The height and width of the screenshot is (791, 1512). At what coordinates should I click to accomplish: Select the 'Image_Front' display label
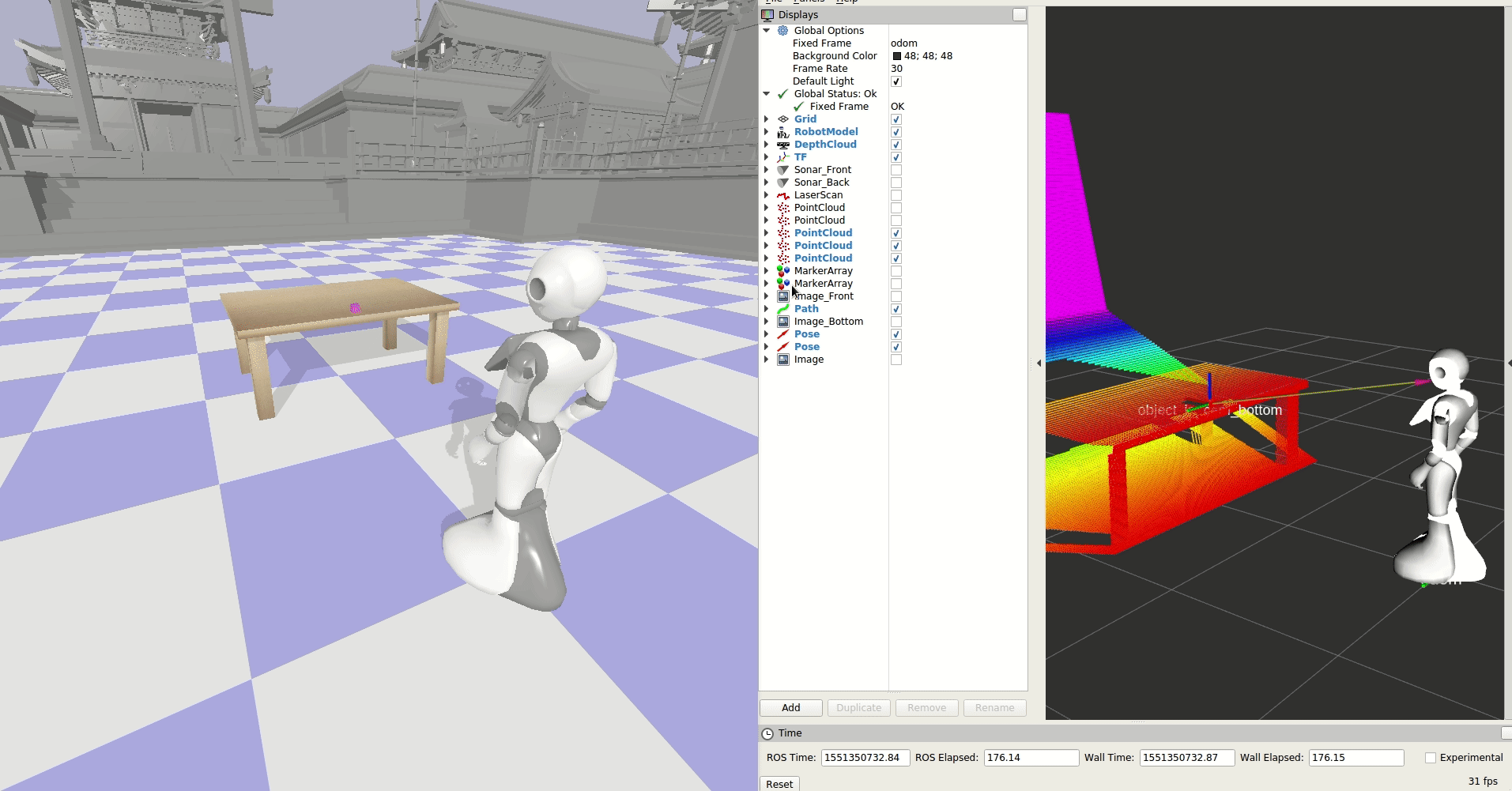click(x=824, y=296)
